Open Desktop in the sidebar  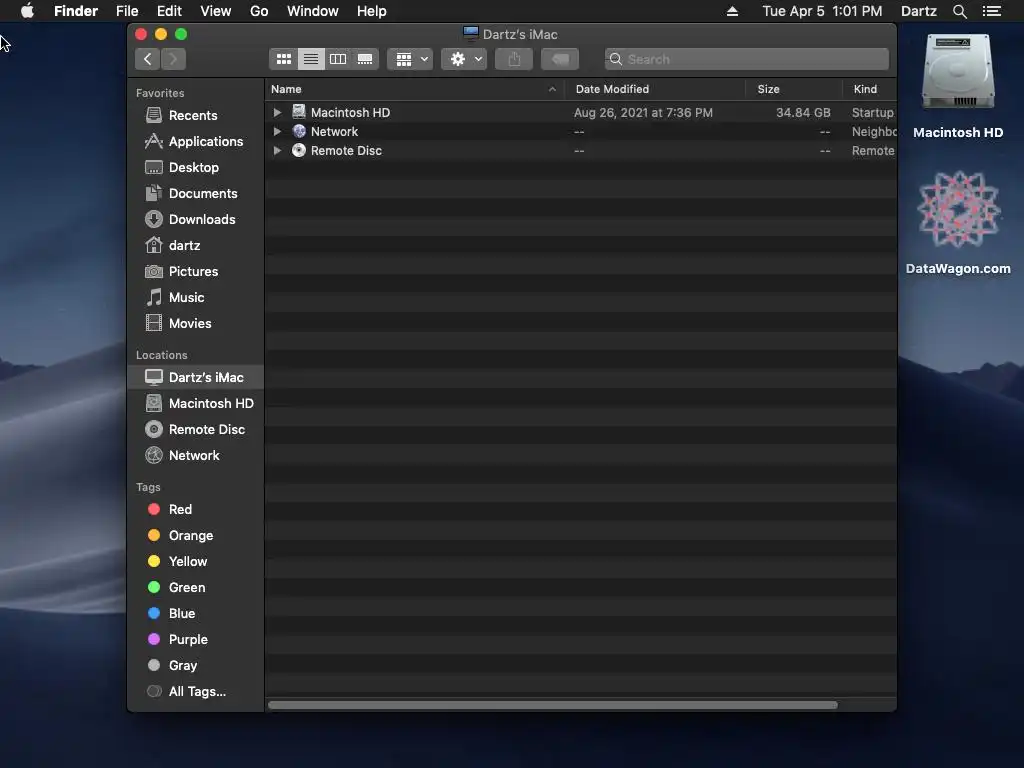coord(195,168)
